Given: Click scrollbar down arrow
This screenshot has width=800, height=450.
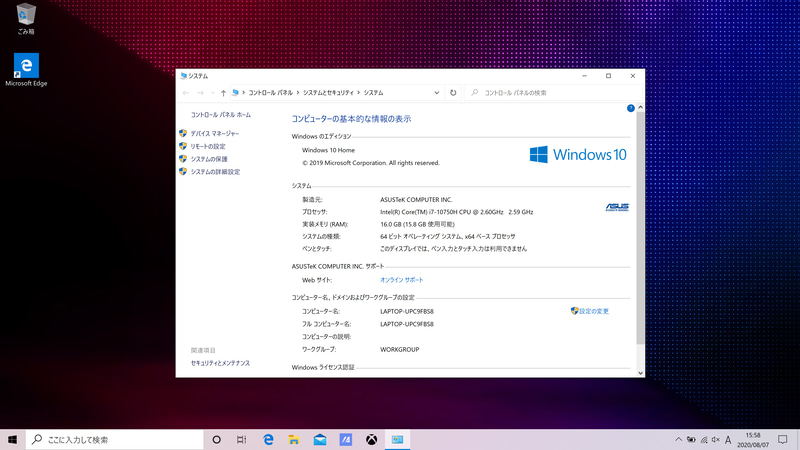Looking at the screenshot, I should point(640,373).
